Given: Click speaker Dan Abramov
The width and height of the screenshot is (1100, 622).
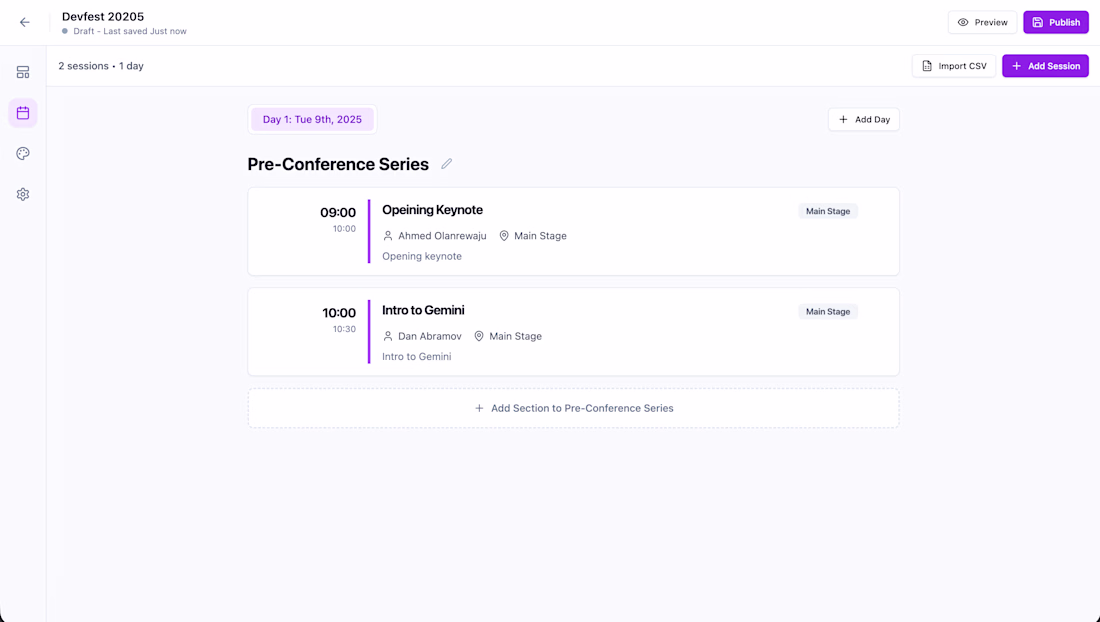Looking at the screenshot, I should tap(429, 336).
